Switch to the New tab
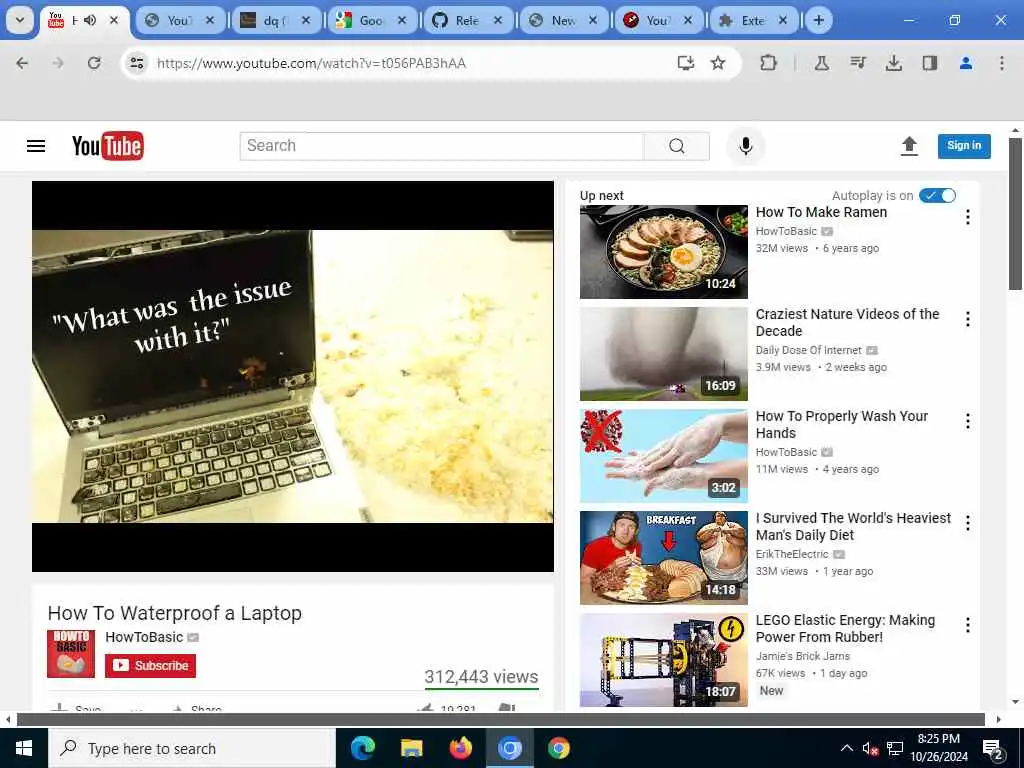 tap(564, 20)
